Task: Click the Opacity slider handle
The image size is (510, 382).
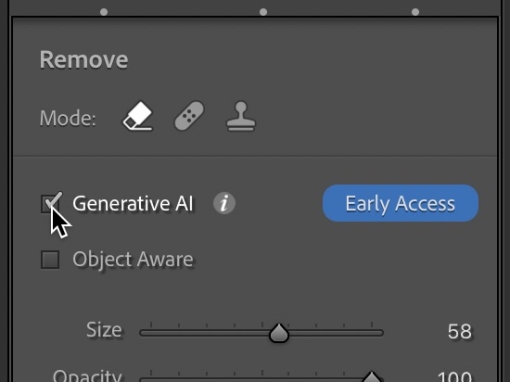Action: click(x=371, y=377)
